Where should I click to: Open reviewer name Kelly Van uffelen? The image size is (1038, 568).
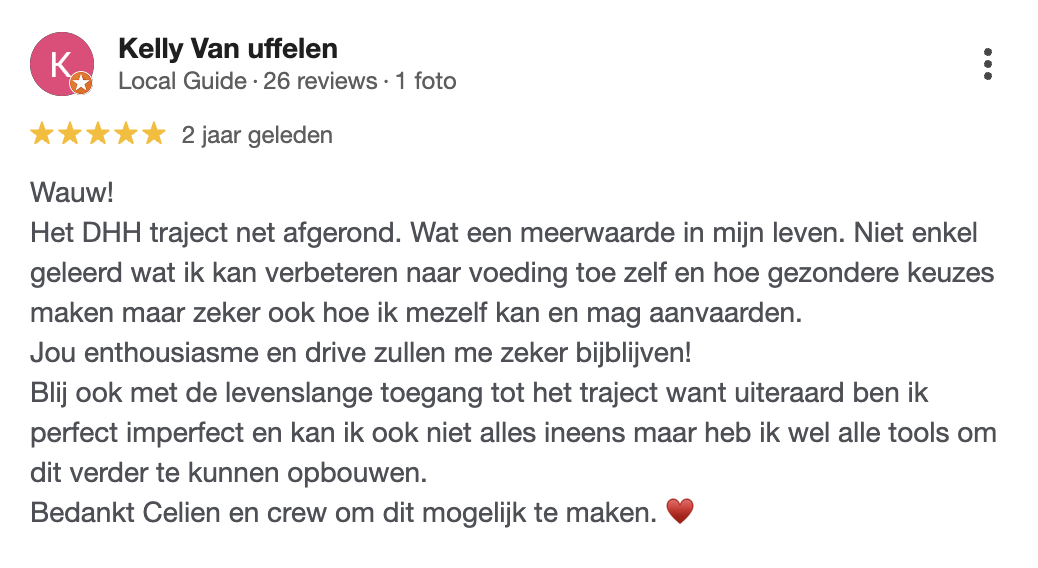[227, 48]
